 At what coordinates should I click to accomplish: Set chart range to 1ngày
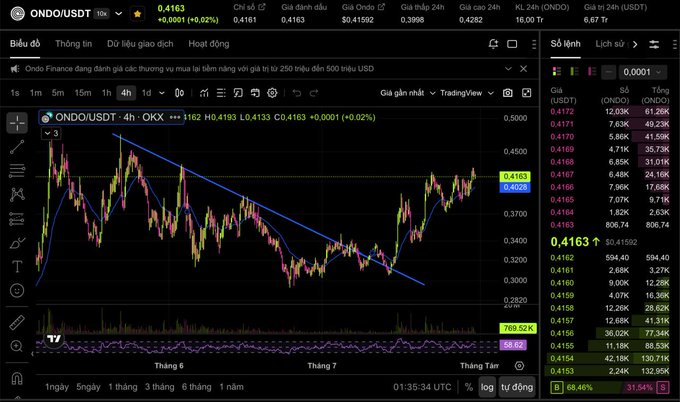click(57, 387)
